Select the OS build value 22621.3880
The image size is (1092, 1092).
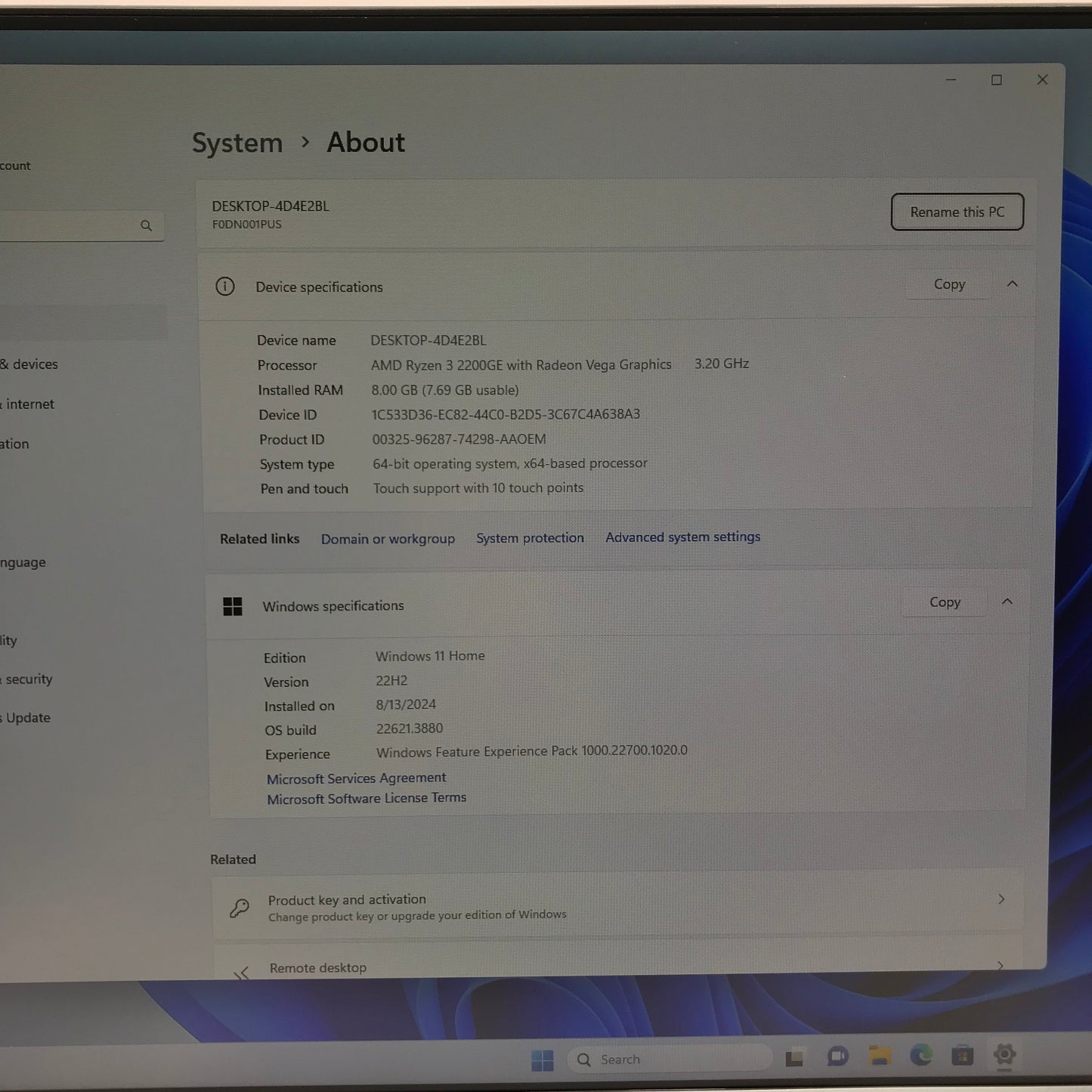pyautogui.click(x=410, y=729)
